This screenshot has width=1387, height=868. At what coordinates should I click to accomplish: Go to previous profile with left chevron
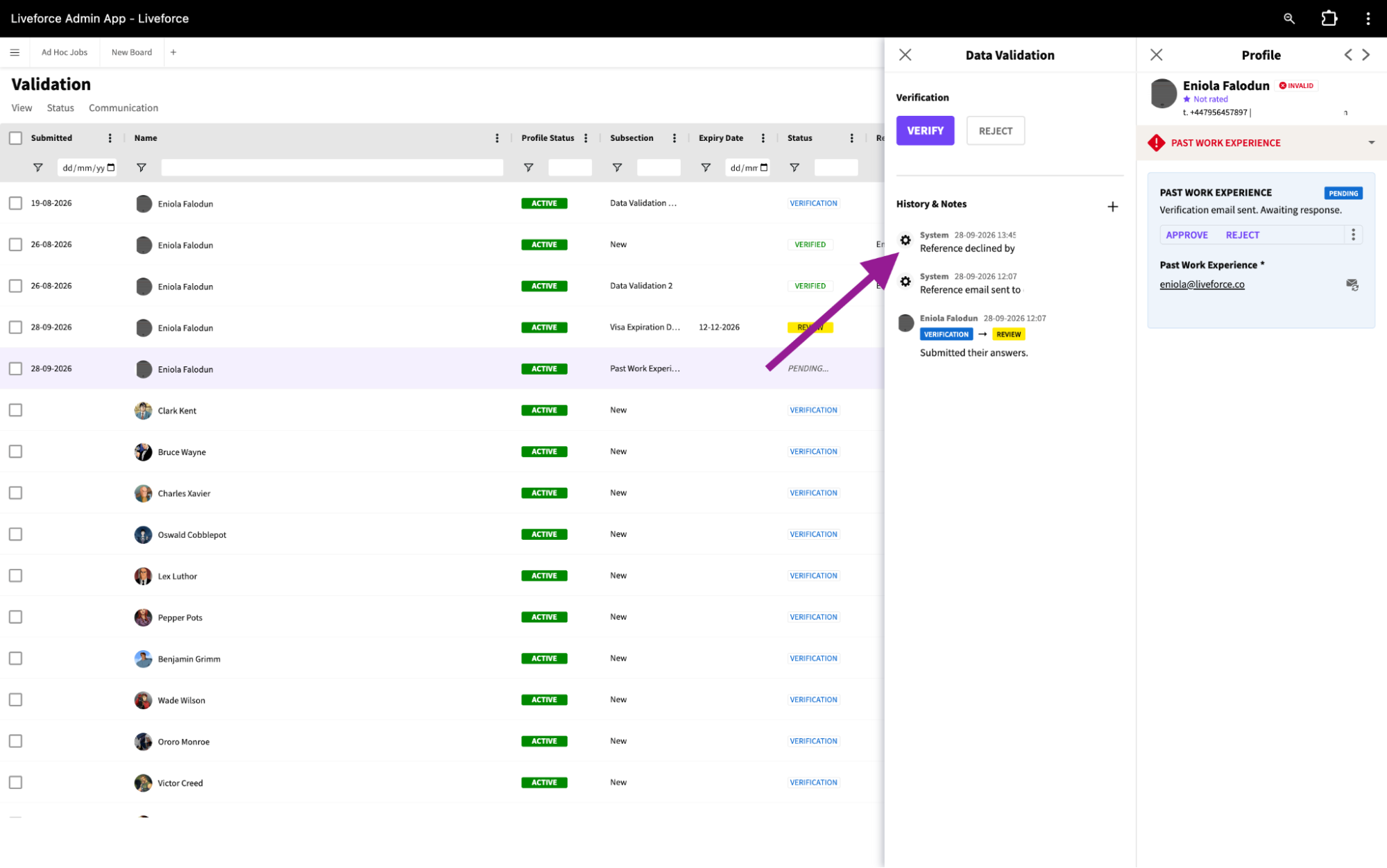pos(1347,55)
